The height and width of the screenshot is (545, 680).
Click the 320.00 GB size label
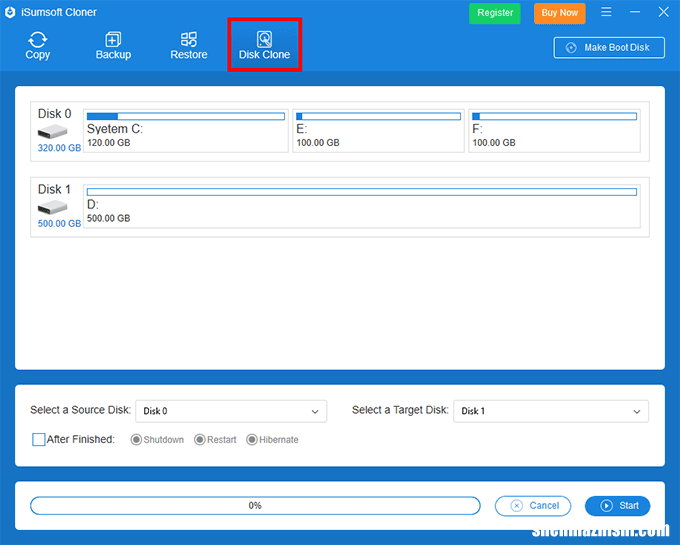coord(59,148)
